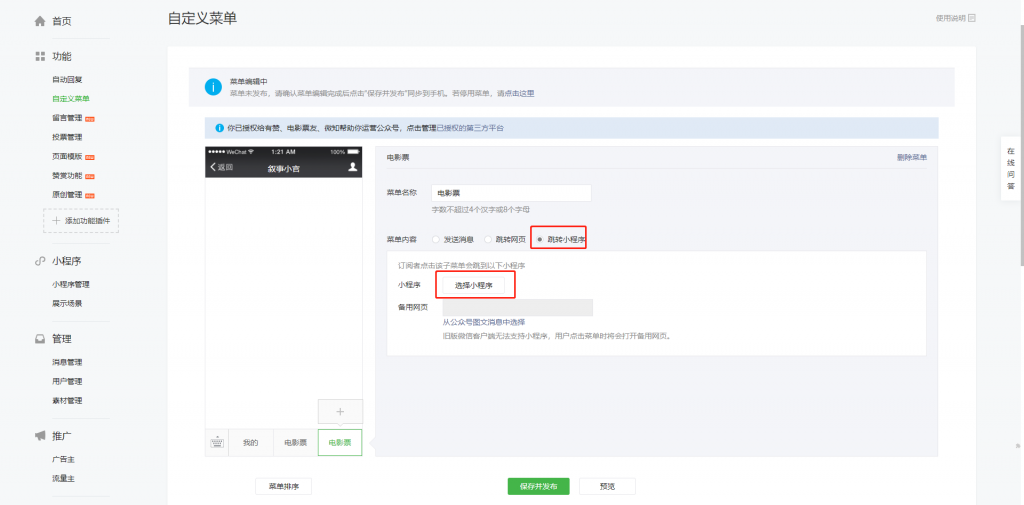1024x505 pixels.
Task: Open 广告主 in the sidebar
Action: pyautogui.click(x=63, y=459)
